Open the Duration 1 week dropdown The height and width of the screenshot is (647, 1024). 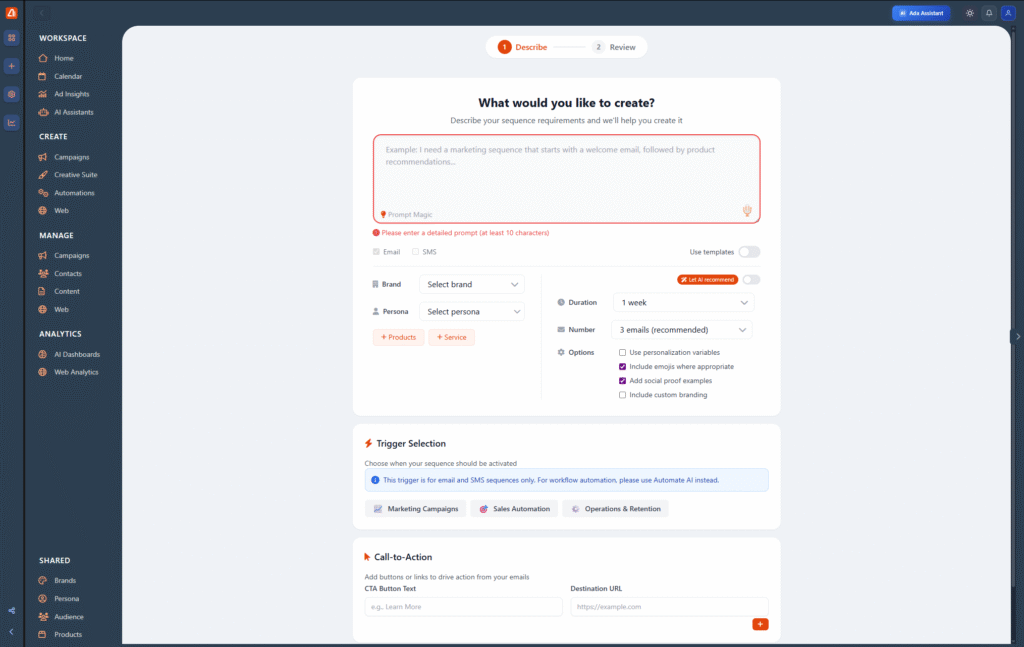click(x=683, y=303)
